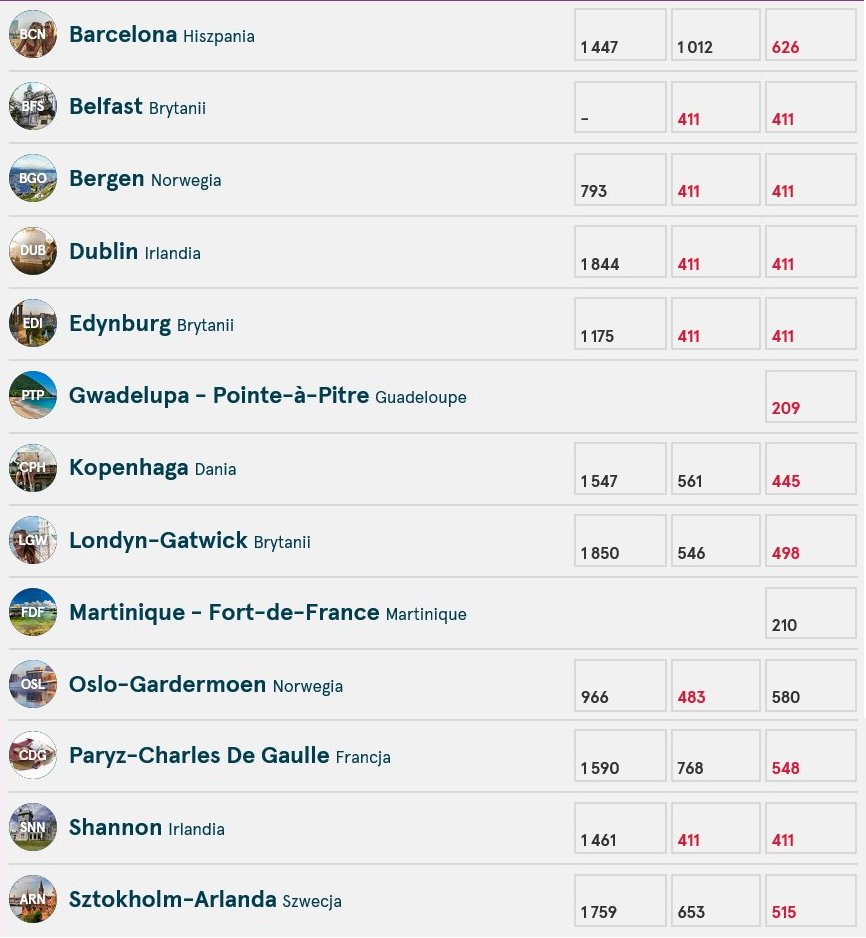Open the Shannon Irlandia destination link
Viewport: 866px width, 938px height.
[147, 827]
